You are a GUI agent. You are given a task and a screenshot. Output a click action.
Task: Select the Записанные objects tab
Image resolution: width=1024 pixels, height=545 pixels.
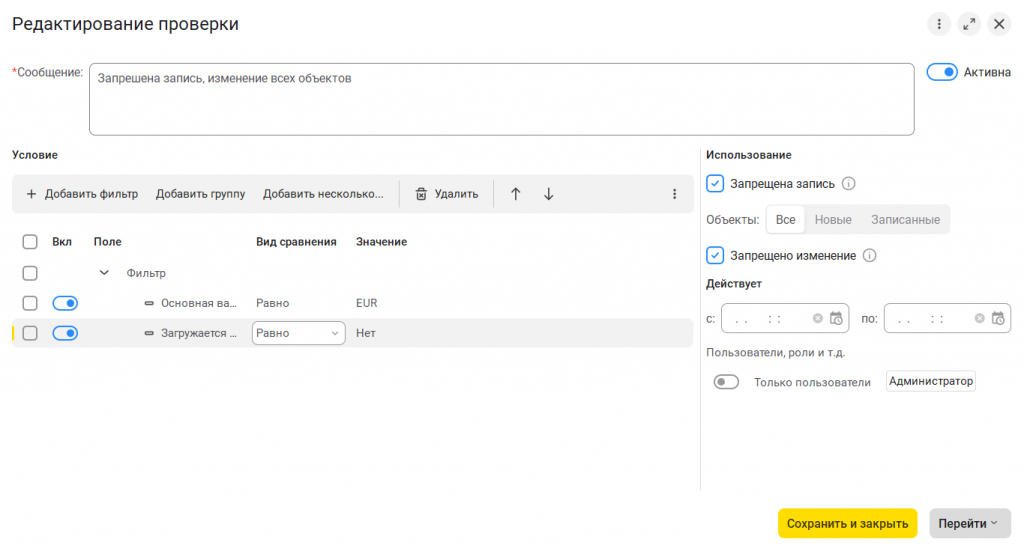pos(905,219)
